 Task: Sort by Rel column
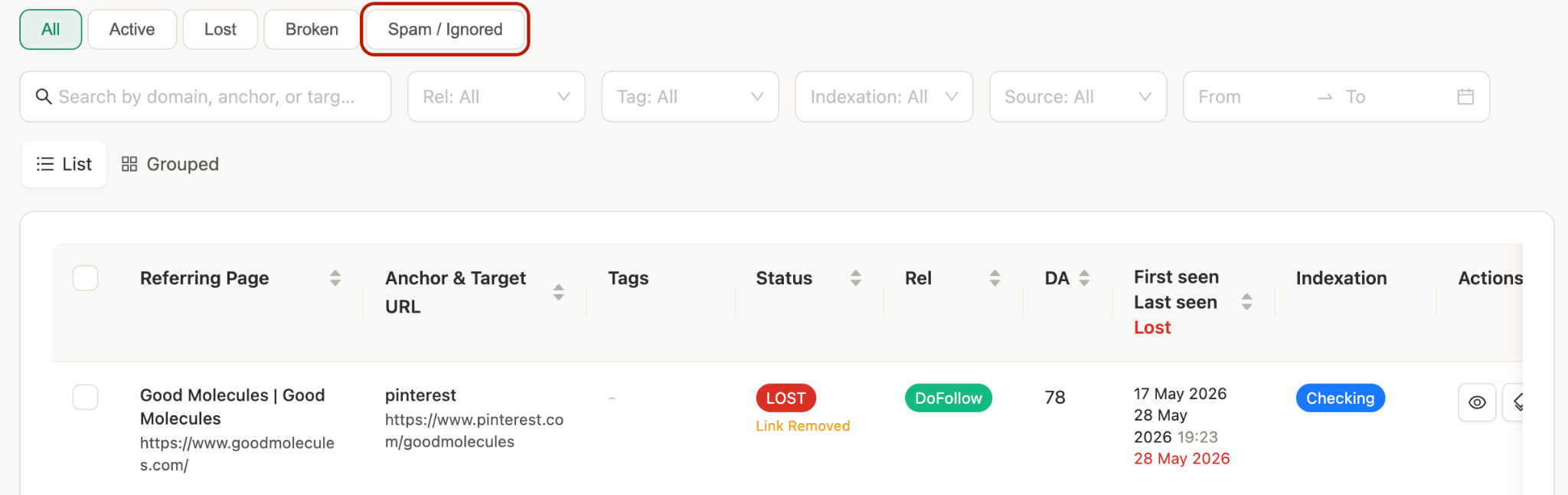pos(995,278)
